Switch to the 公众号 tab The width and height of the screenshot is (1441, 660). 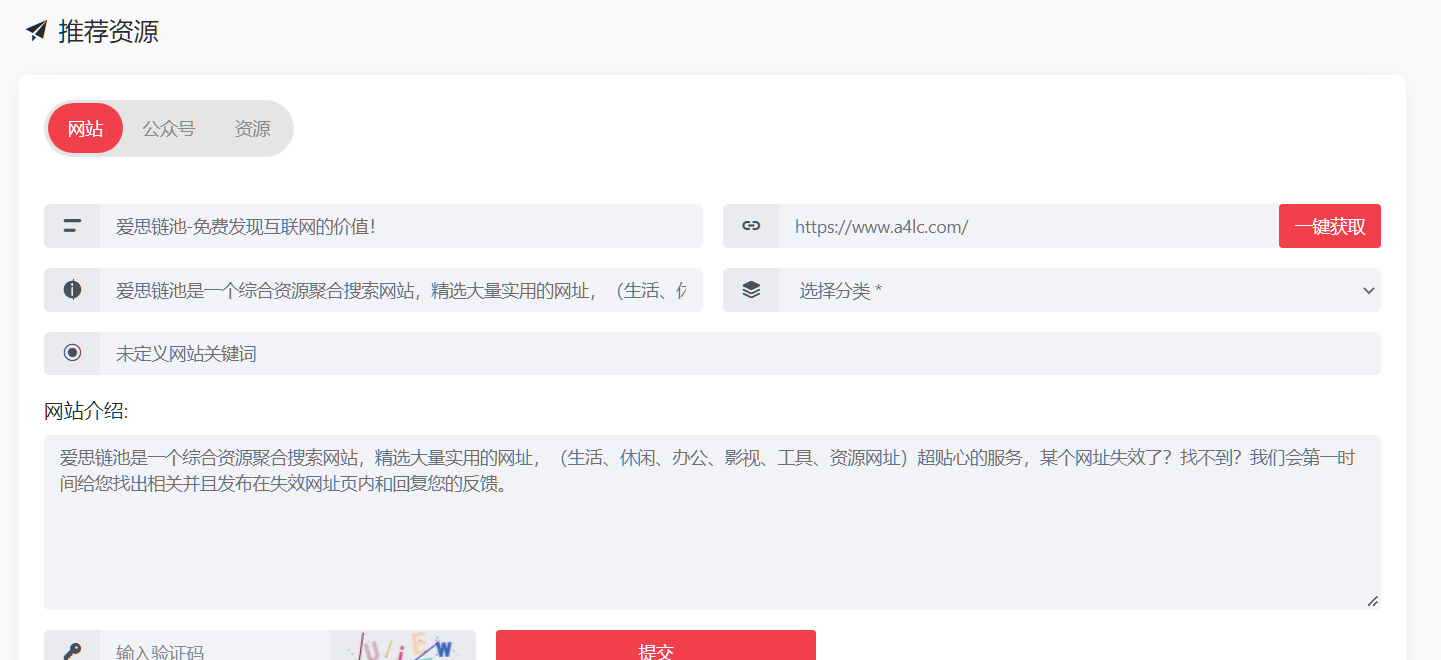[168, 128]
